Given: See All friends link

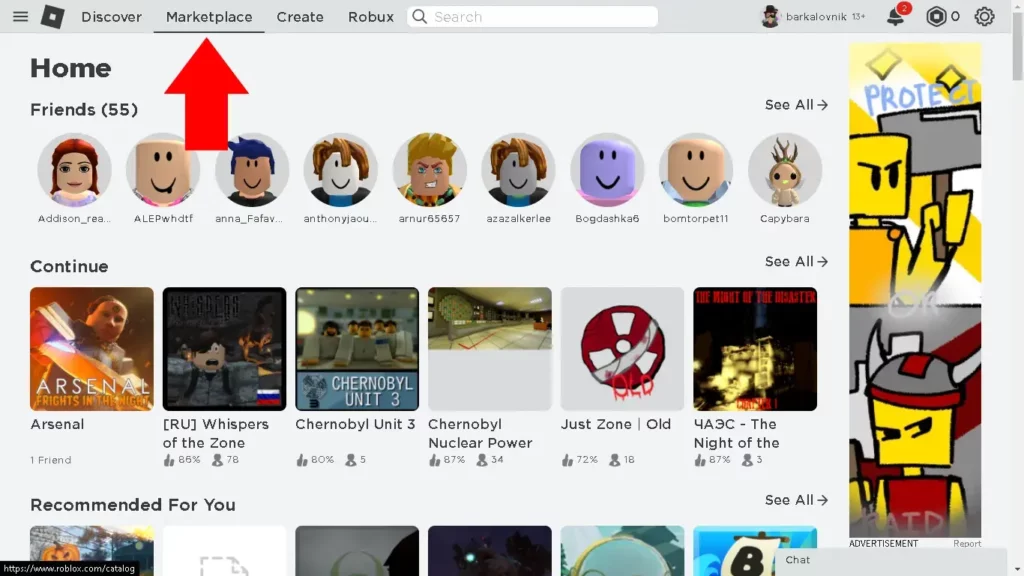Looking at the screenshot, I should 796,104.
